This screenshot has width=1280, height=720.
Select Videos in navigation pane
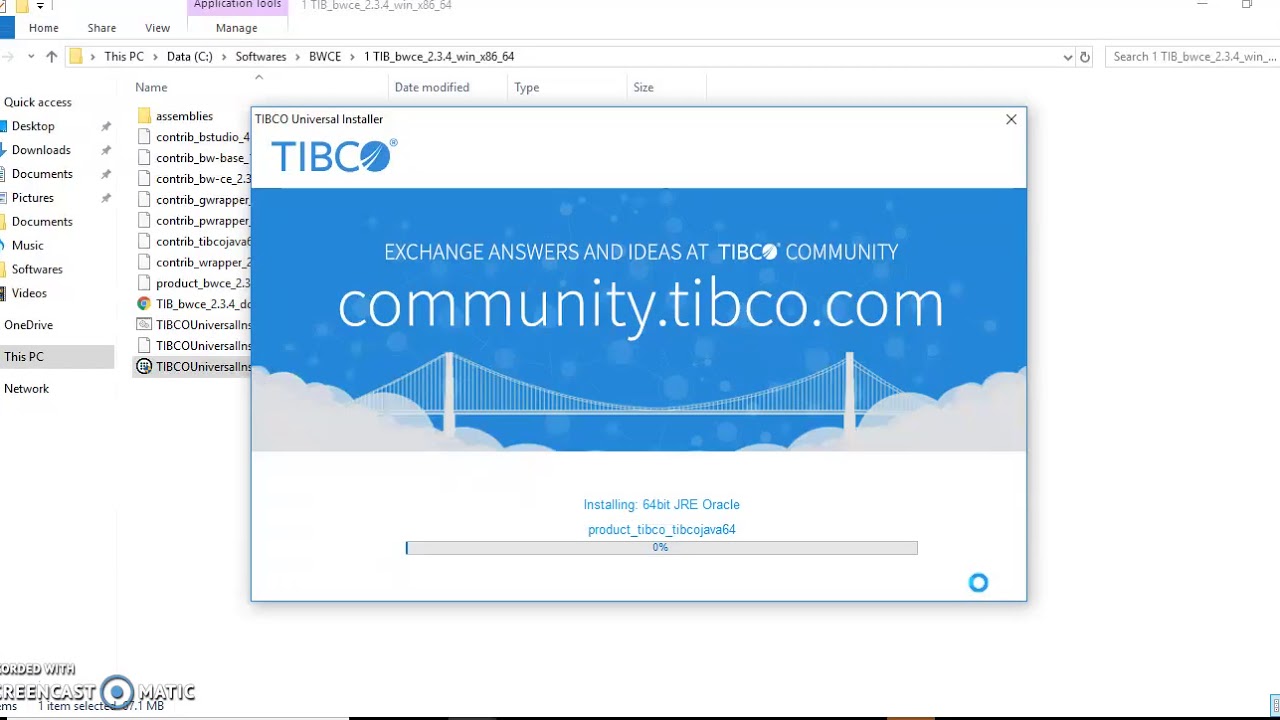coord(29,293)
